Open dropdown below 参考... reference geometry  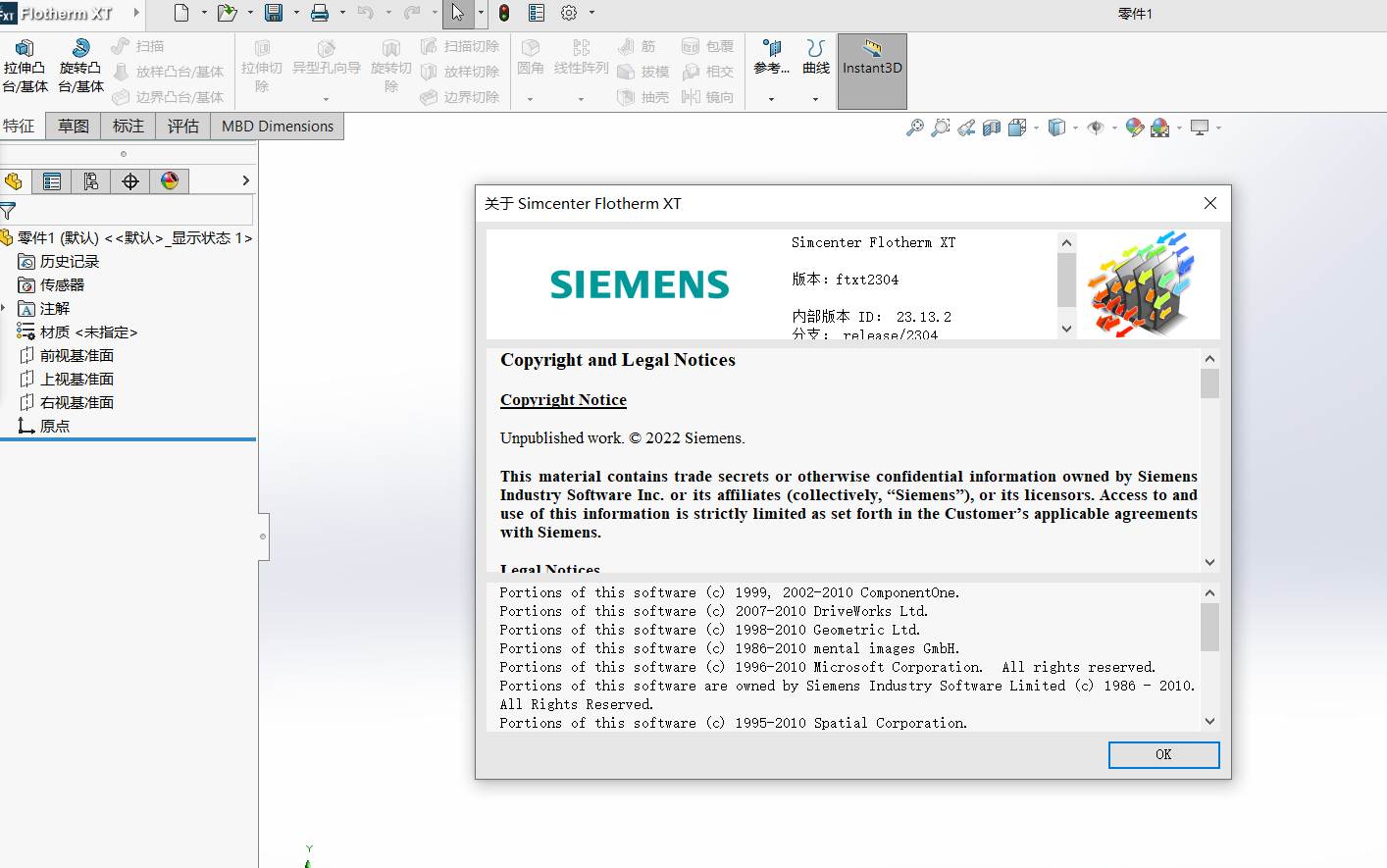[x=771, y=99]
